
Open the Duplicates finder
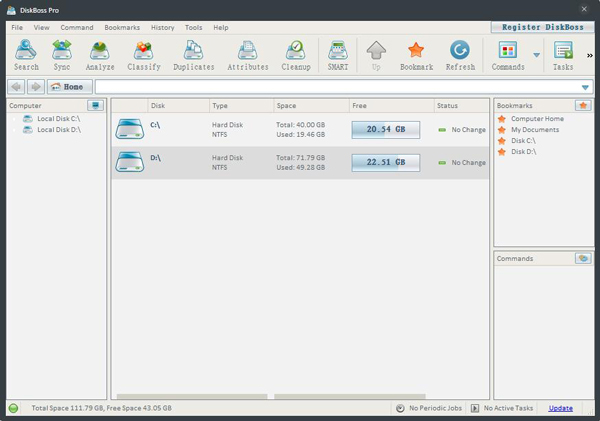pos(194,55)
